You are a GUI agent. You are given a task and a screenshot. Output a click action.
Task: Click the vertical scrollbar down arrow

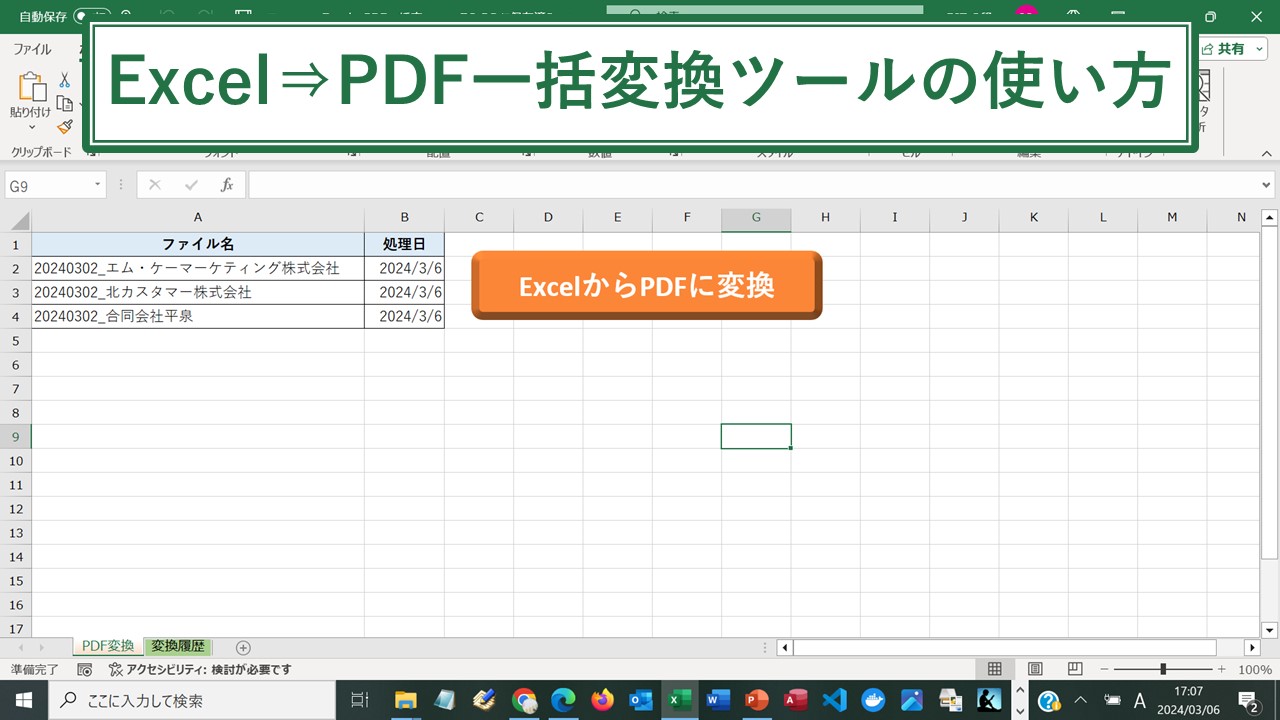click(1269, 630)
